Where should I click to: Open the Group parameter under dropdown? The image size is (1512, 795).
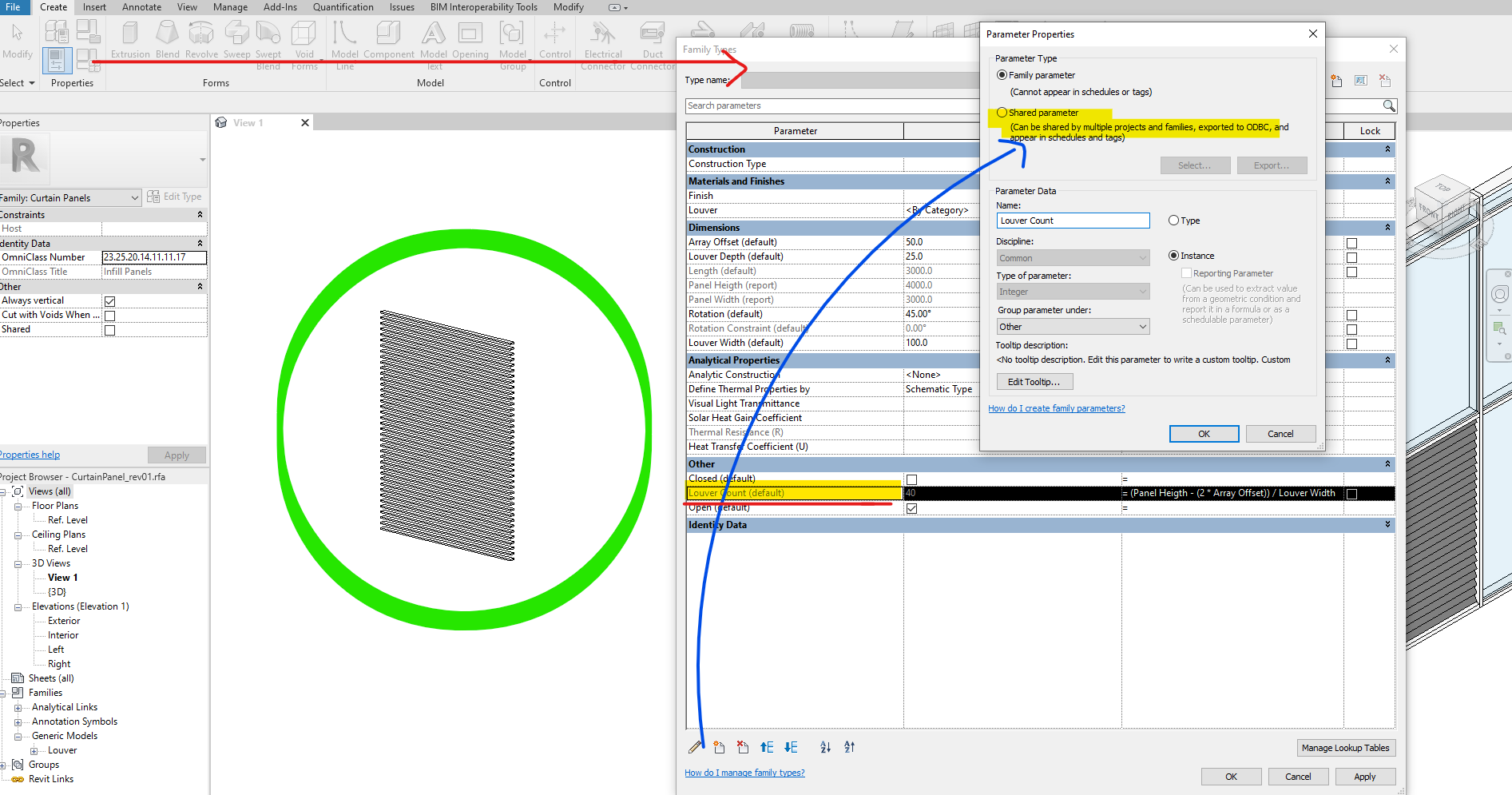[x=1072, y=327]
